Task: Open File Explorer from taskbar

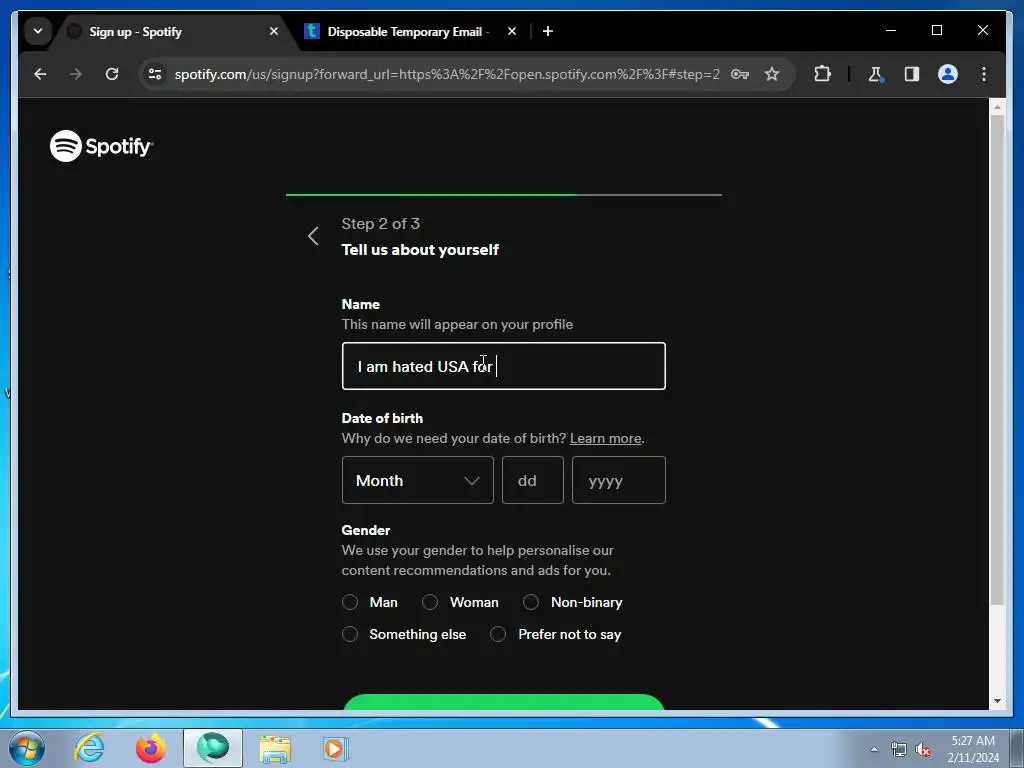Action: [x=275, y=748]
